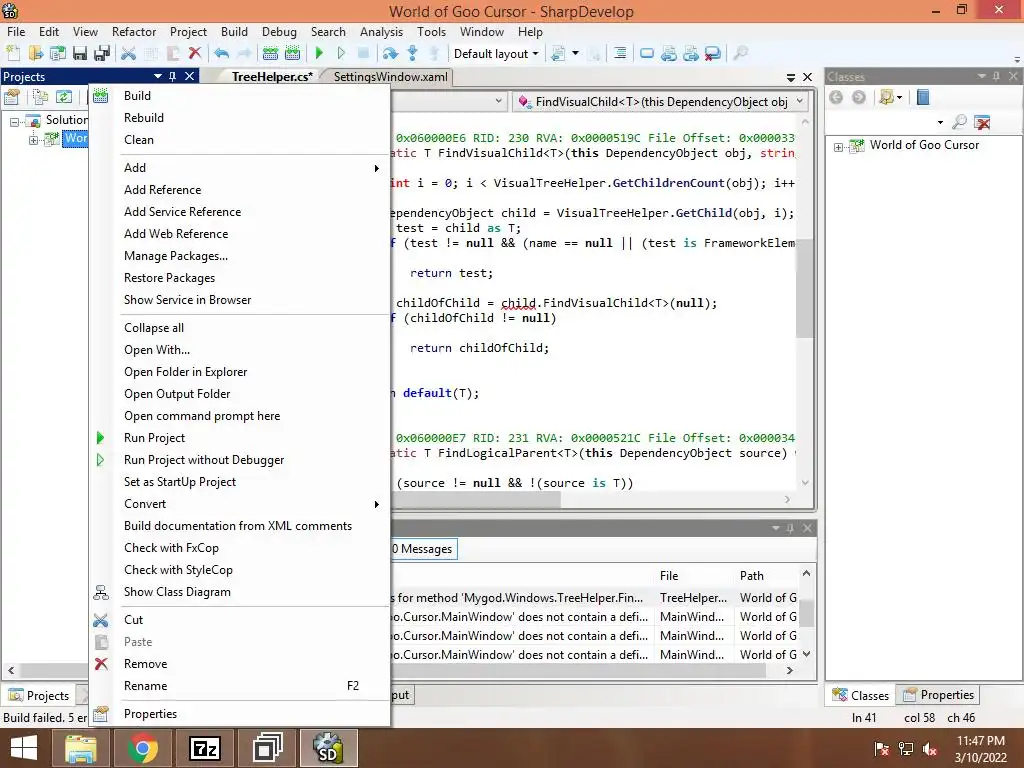Viewport: 1024px width, 768px height.
Task: Expand the project node under Solution
Action: click(x=33, y=140)
